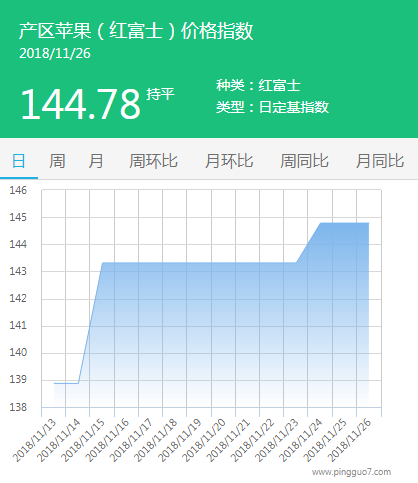This screenshot has width=418, height=483.
Task: Click the x-axis date 2018/11/15
Action: pyautogui.click(x=83, y=440)
